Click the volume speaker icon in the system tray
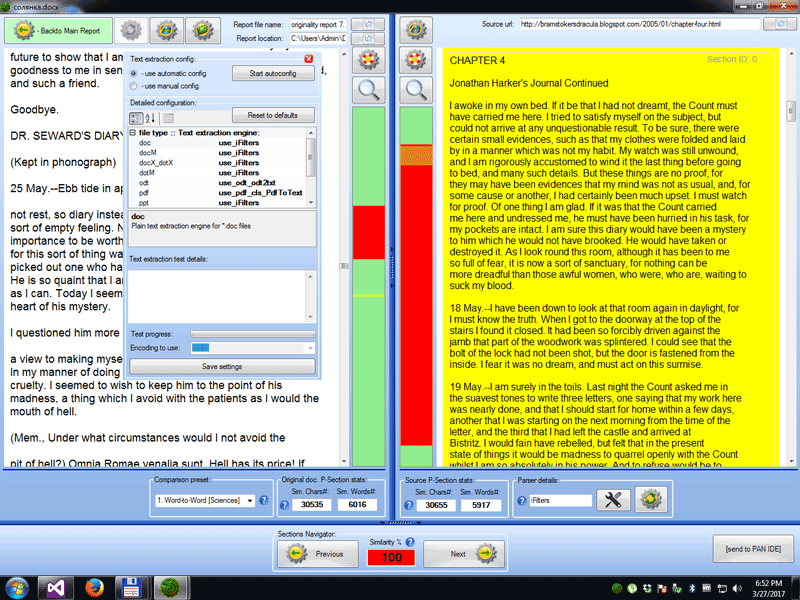The image size is (800, 600). coord(738,589)
